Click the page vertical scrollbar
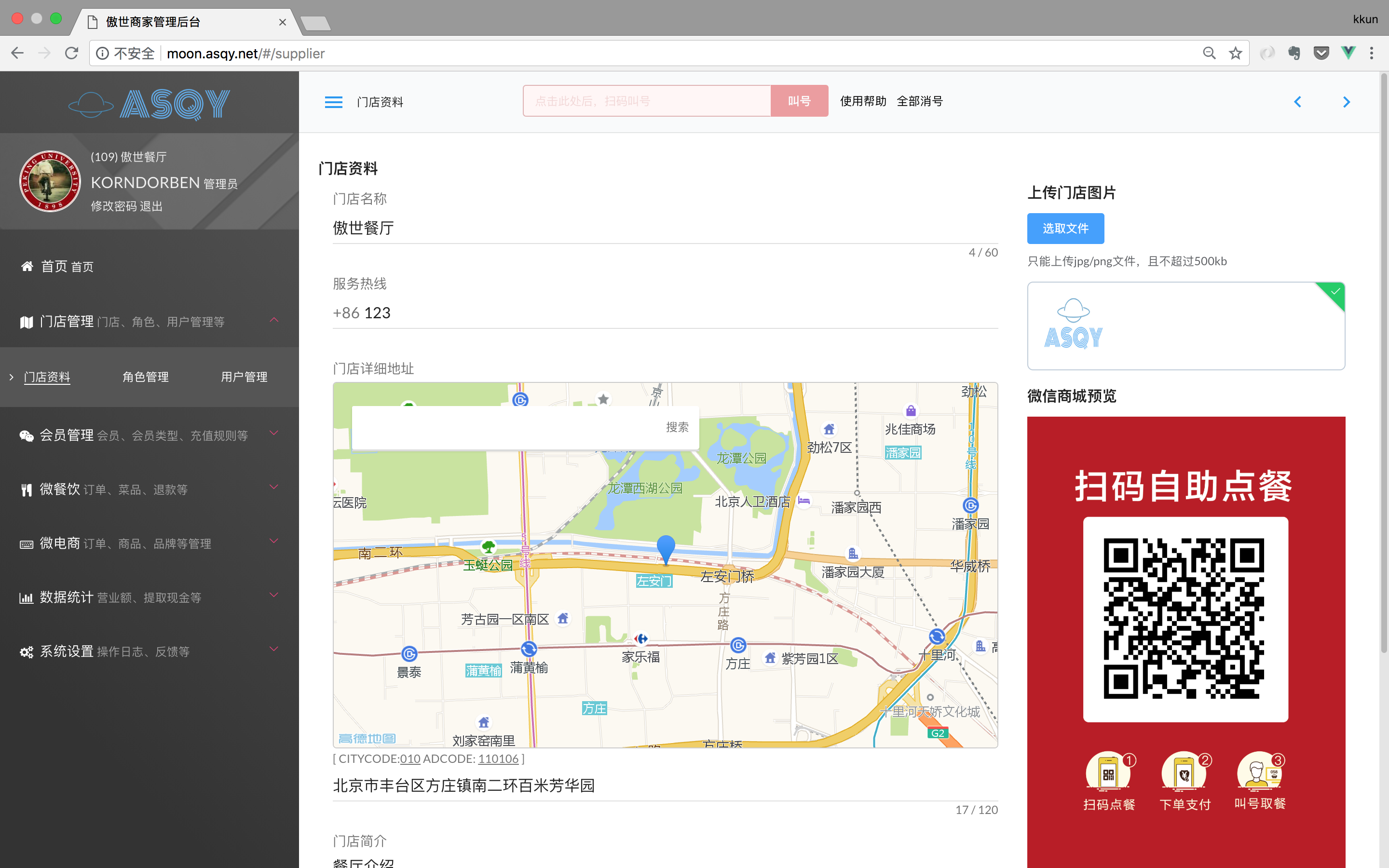 click(x=1384, y=362)
